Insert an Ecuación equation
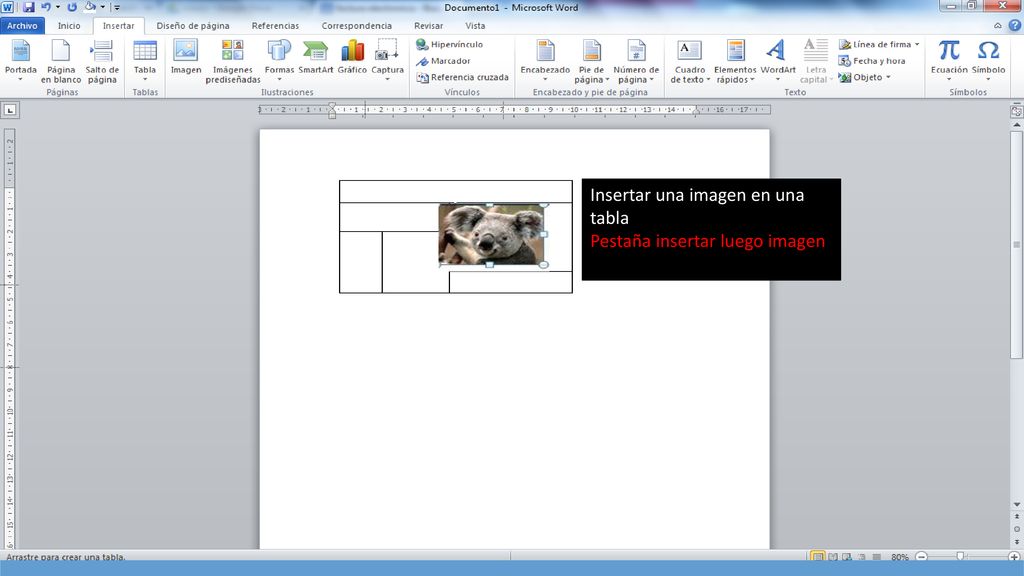The width and height of the screenshot is (1024, 576). 949,61
